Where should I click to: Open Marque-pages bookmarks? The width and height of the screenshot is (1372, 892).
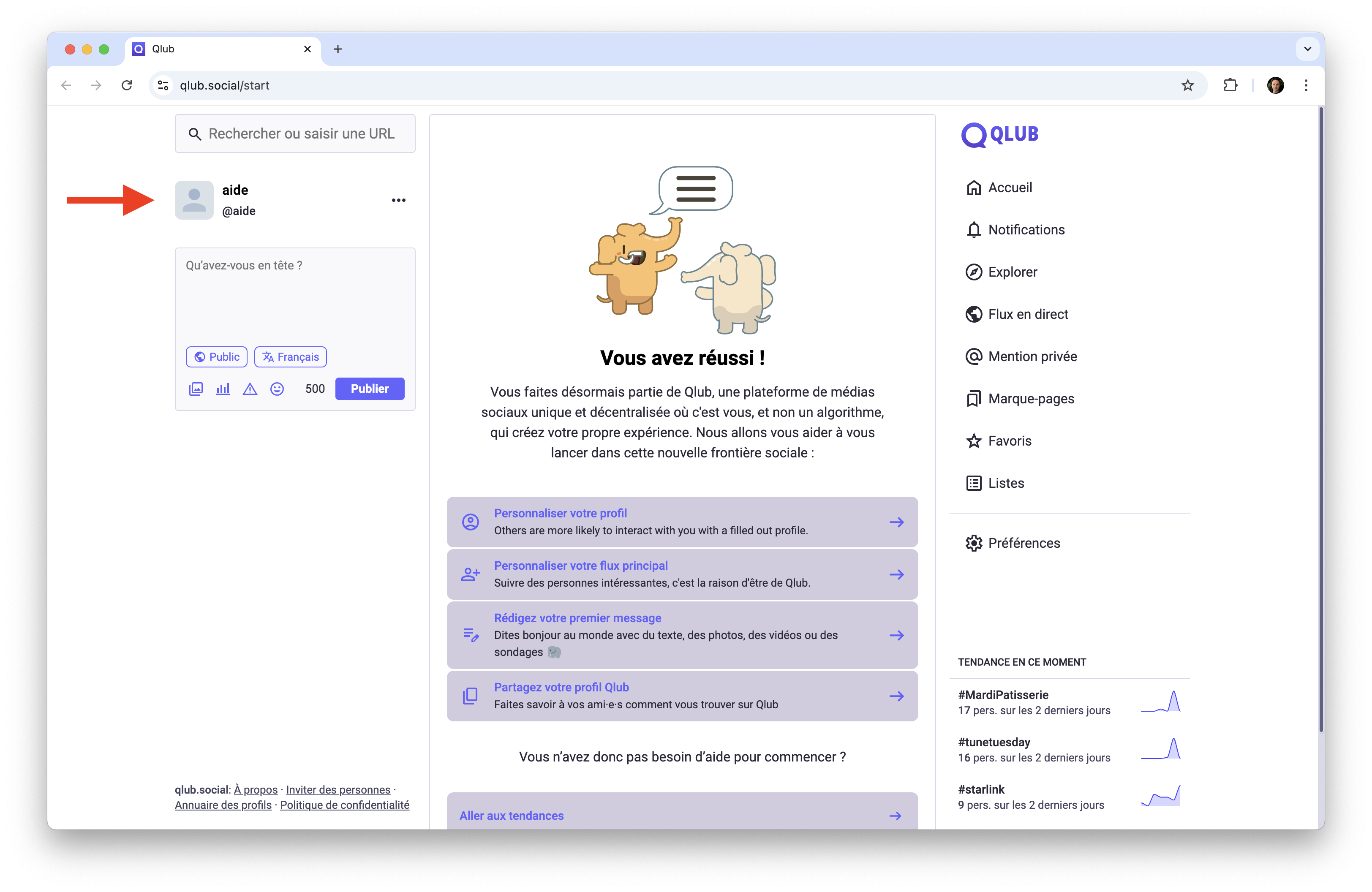(1019, 399)
